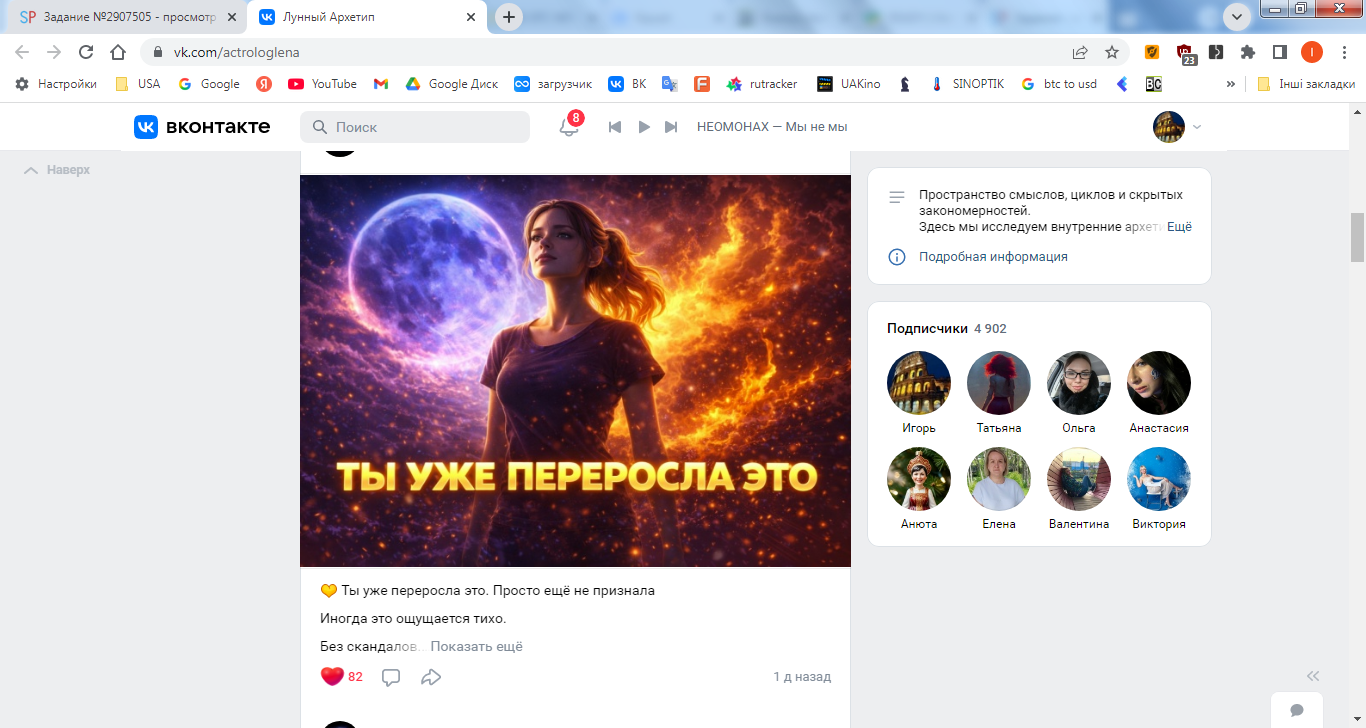
Task: Skip to previous track in VK player
Action: [x=615, y=127]
